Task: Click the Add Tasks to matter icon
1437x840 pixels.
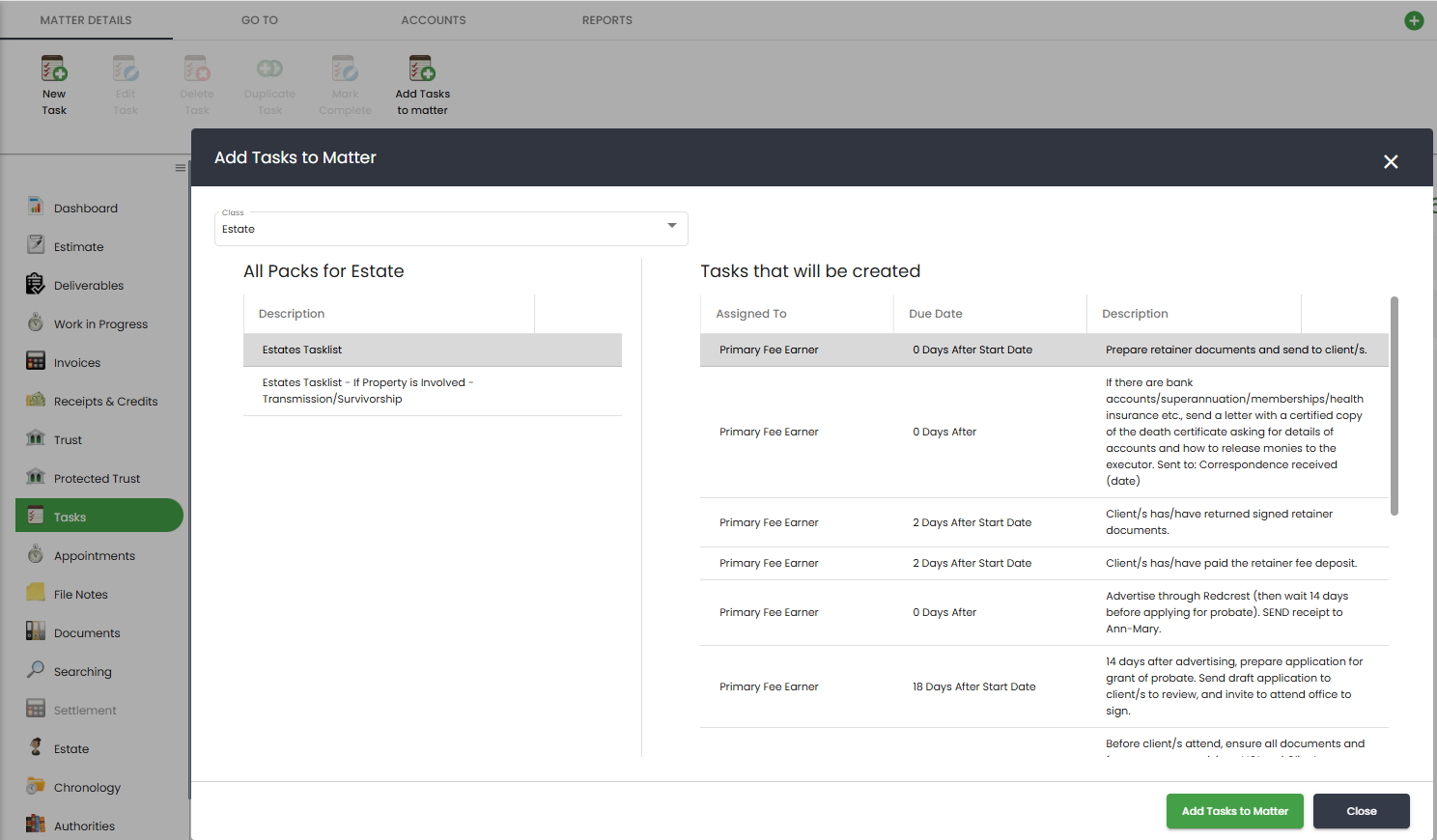Action: click(422, 70)
